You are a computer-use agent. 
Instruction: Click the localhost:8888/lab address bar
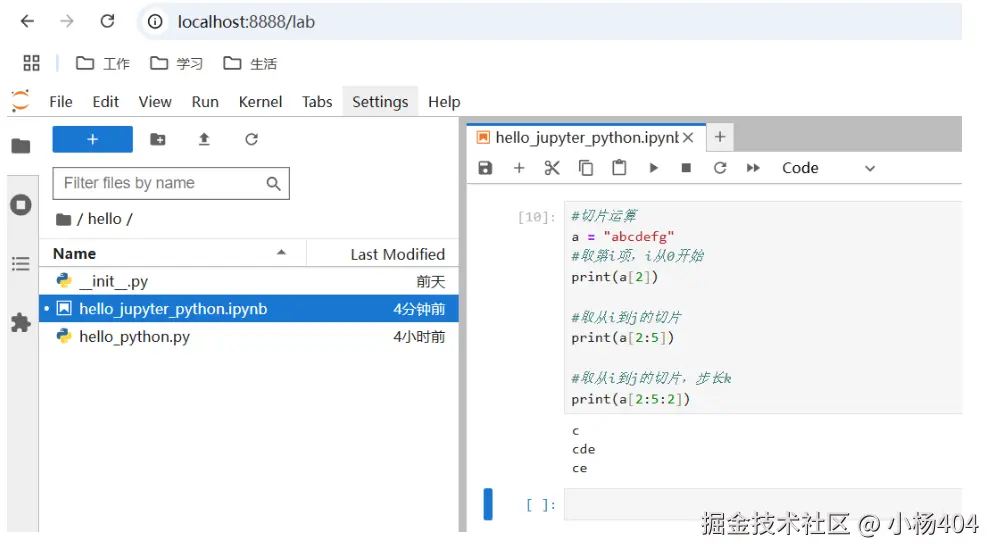coord(549,22)
